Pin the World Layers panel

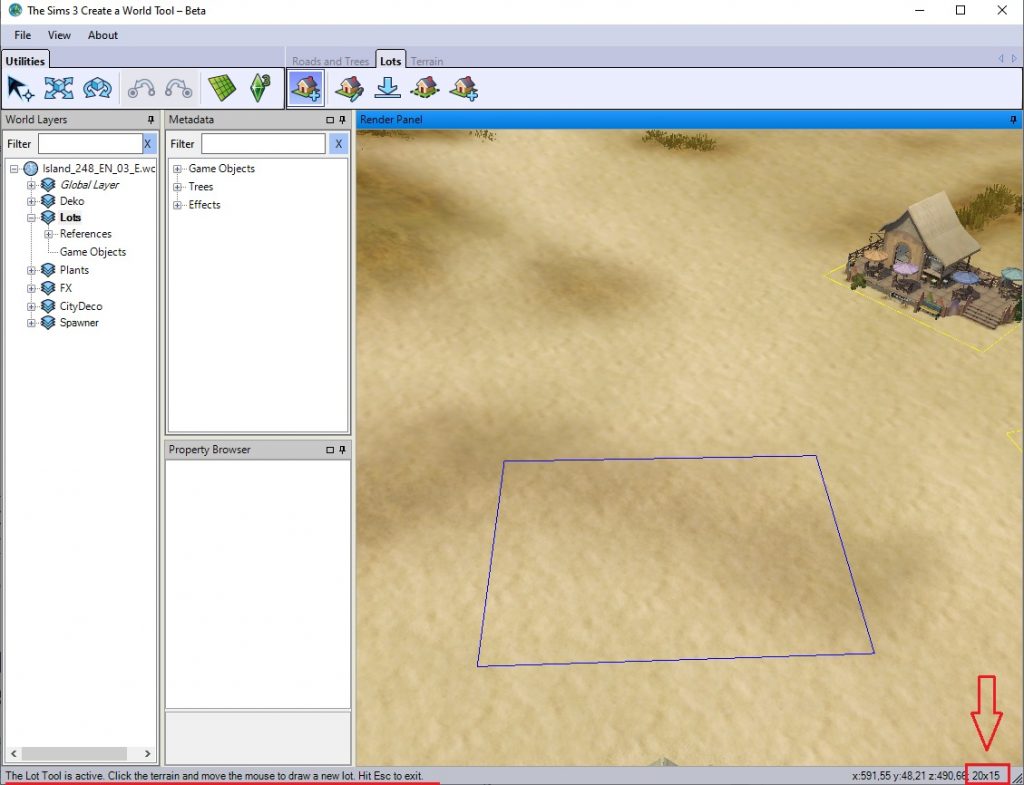coord(151,120)
